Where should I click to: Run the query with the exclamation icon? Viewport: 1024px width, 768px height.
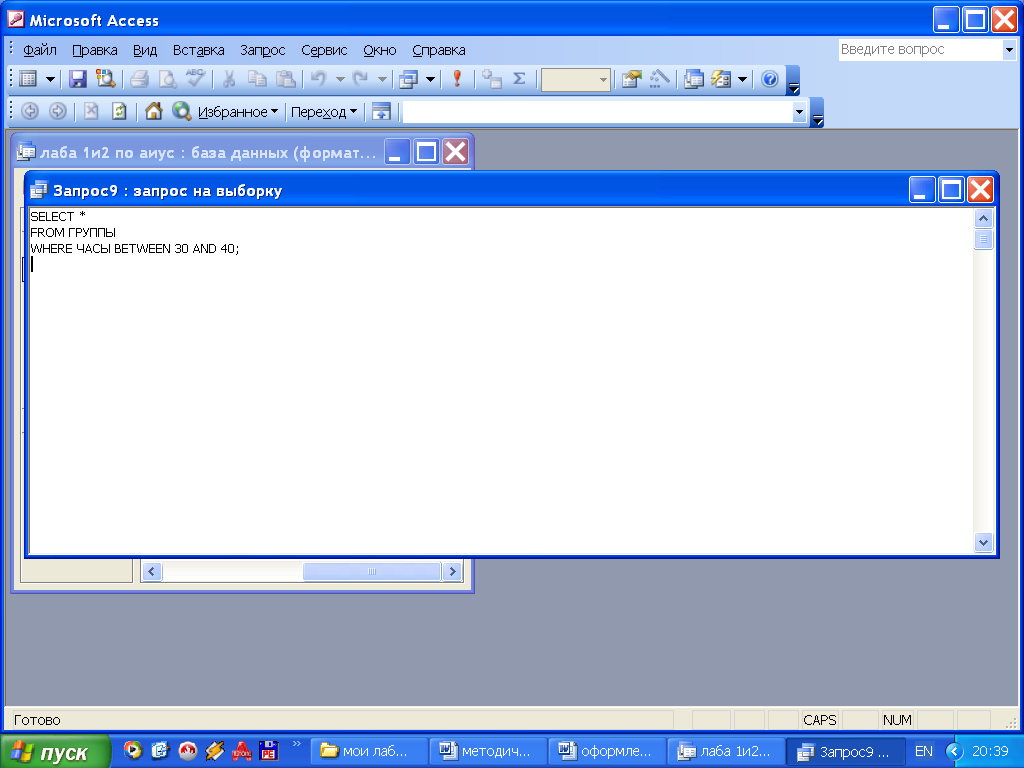[457, 80]
